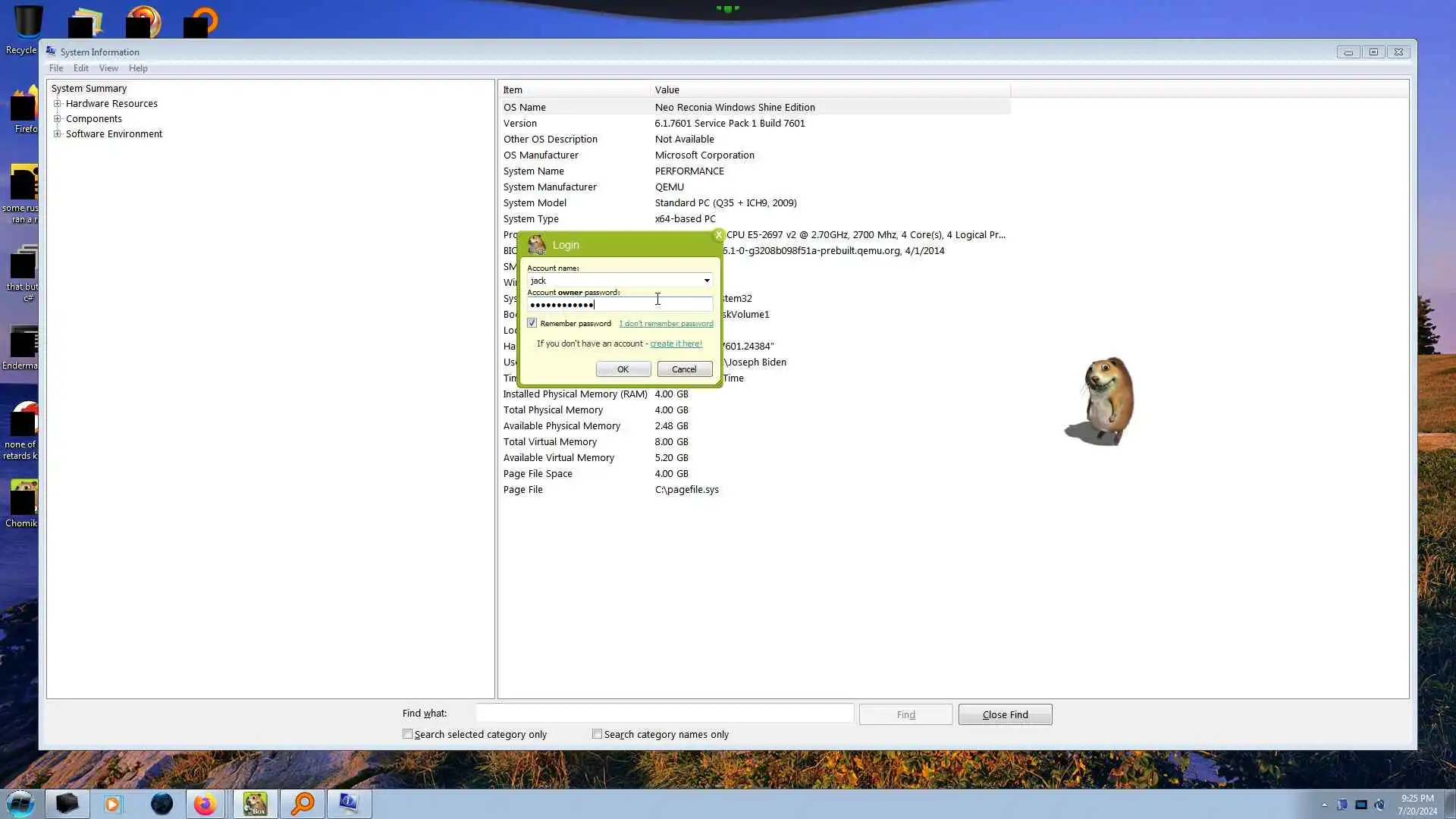Click the create it here link
1456x819 pixels.
coord(676,344)
